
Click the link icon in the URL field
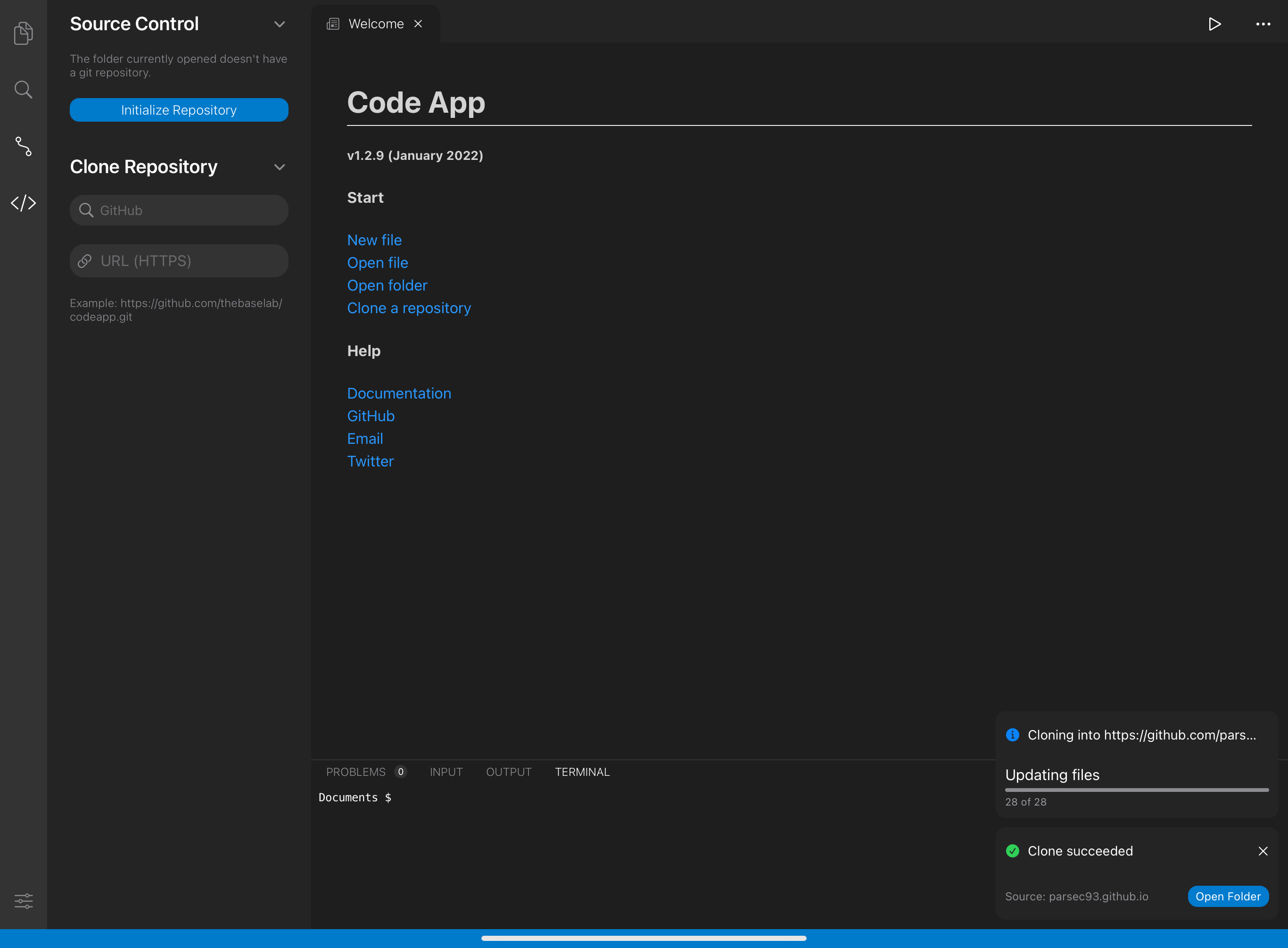84,260
